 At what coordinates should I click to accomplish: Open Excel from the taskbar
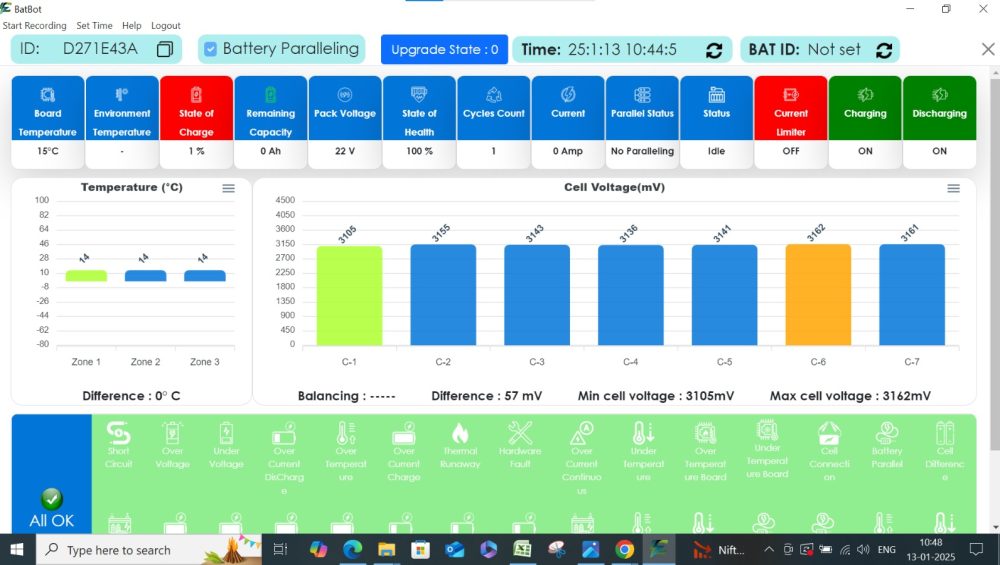pos(522,549)
